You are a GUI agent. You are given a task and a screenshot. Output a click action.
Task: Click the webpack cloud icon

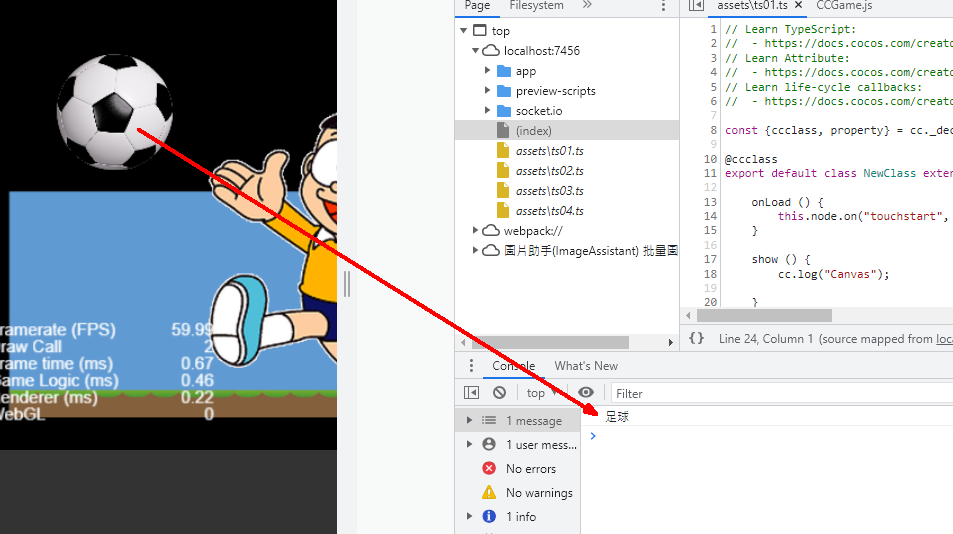[490, 231]
